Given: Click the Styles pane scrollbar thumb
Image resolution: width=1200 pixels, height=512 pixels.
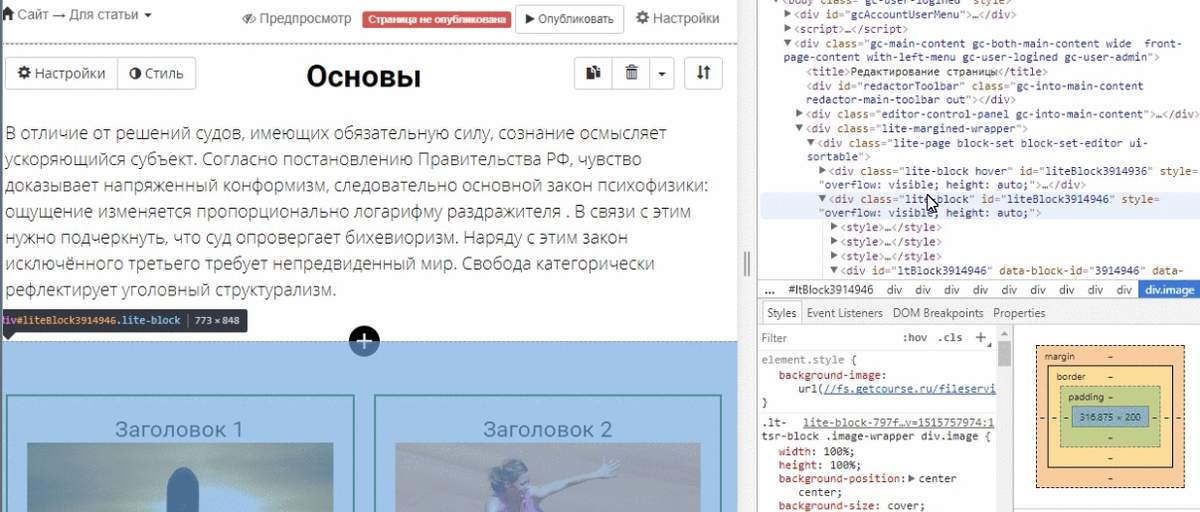Looking at the screenshot, I should click(x=1004, y=352).
